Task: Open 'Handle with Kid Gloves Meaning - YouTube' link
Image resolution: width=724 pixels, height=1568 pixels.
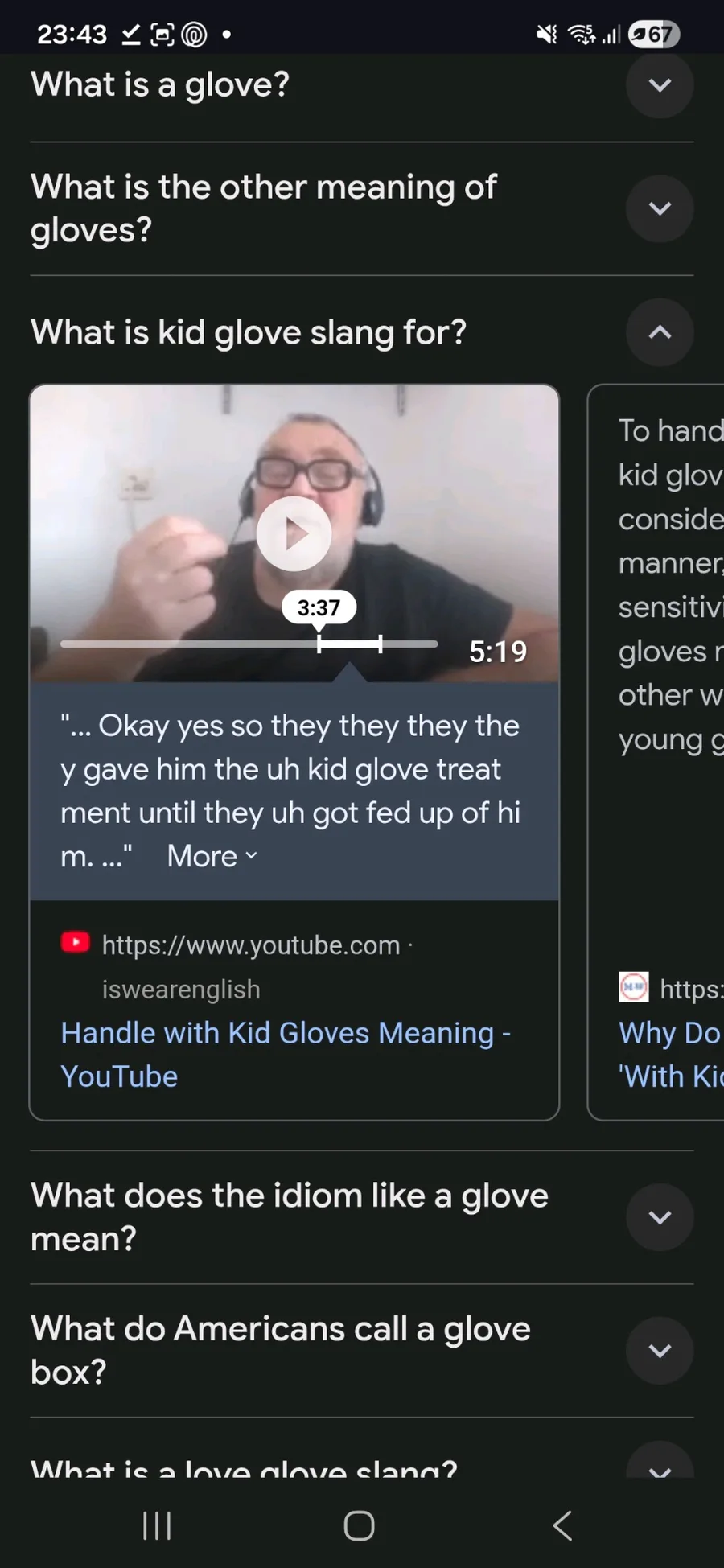Action: click(x=286, y=1055)
